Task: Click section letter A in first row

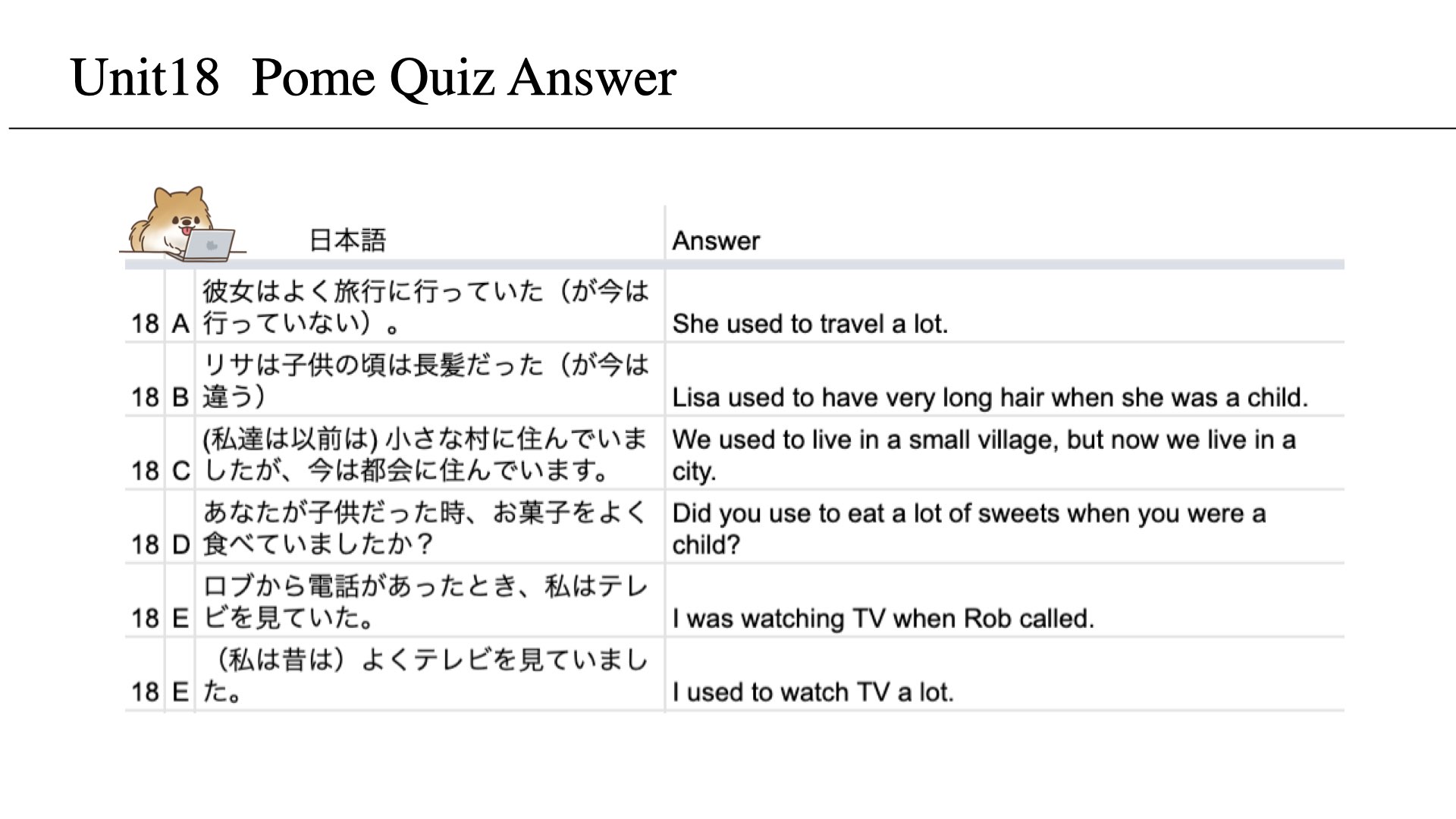Action: (x=180, y=324)
